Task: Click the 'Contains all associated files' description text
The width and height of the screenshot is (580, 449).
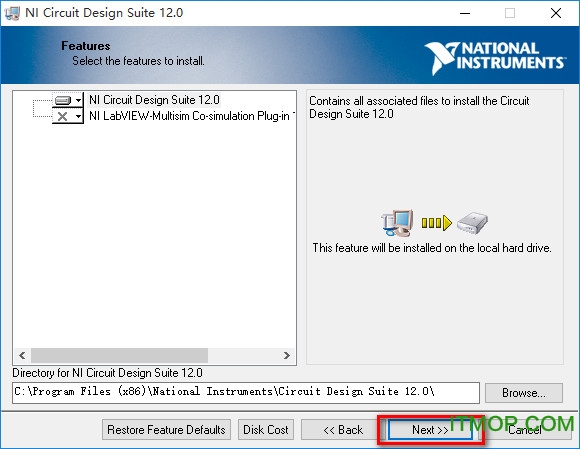Action: pos(419,107)
